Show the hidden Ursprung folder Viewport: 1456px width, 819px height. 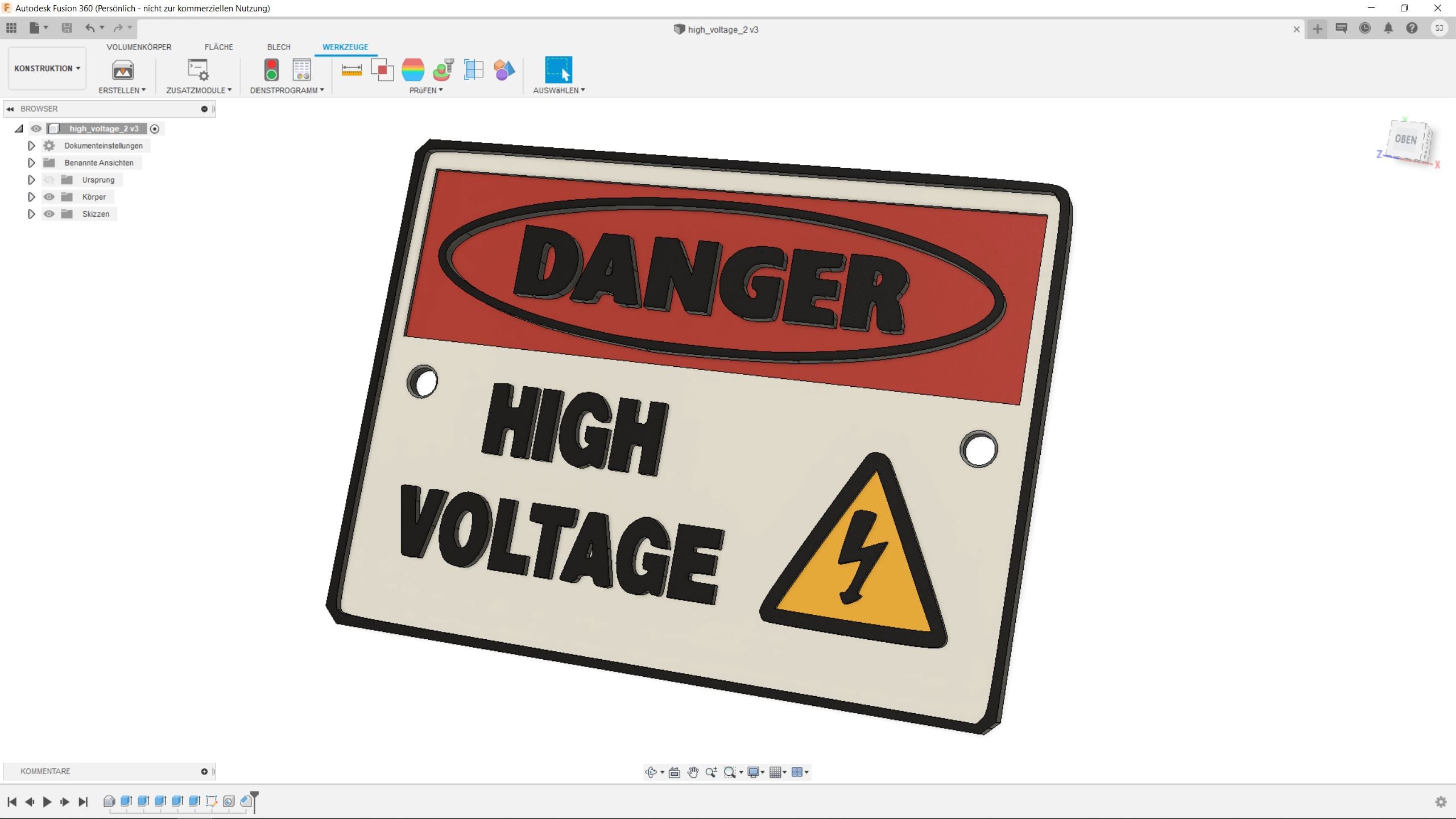[x=49, y=180]
